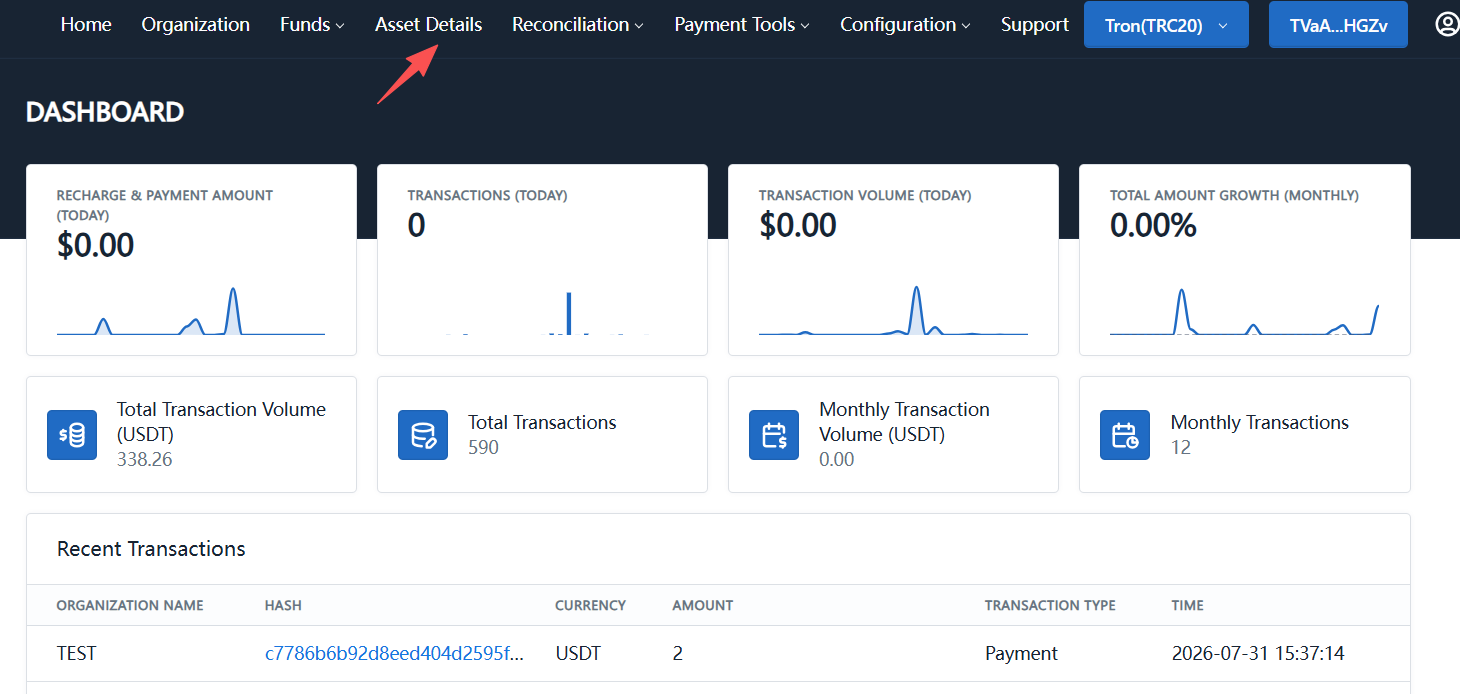Click the TEST organization name cell
1460x694 pixels.
77,653
